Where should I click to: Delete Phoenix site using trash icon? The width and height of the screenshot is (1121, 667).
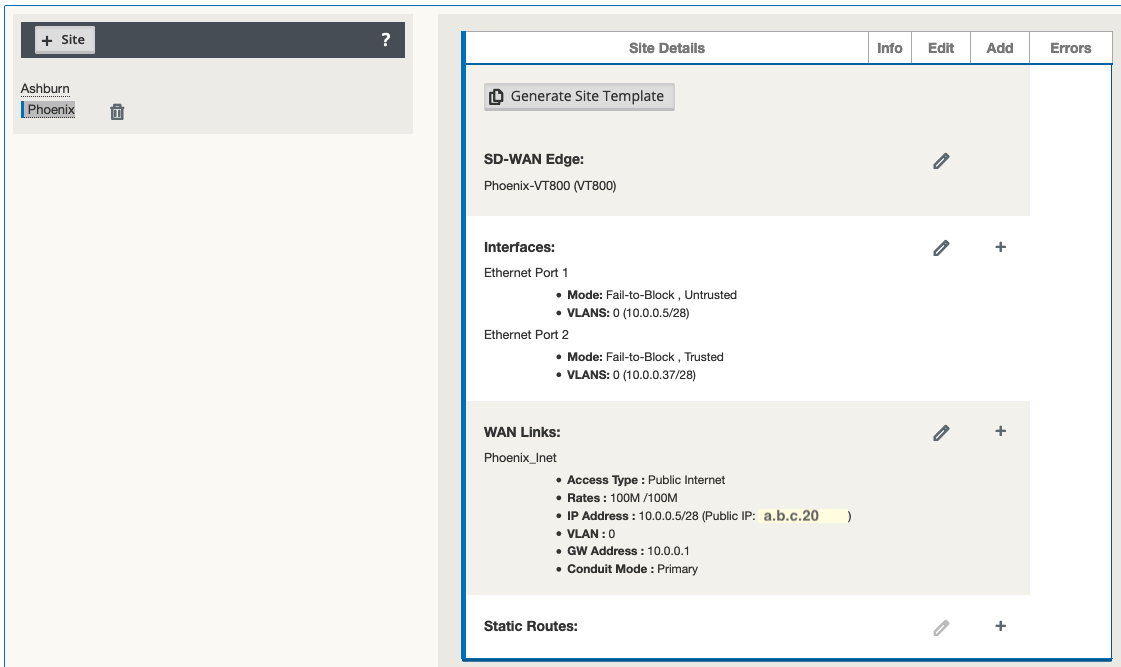[x=117, y=112]
